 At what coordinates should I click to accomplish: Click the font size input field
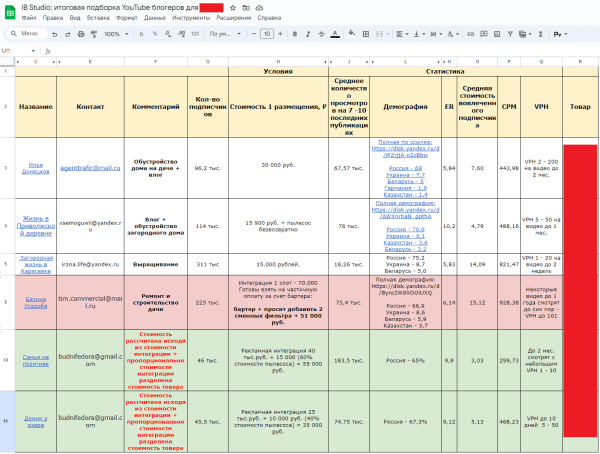tap(266, 34)
